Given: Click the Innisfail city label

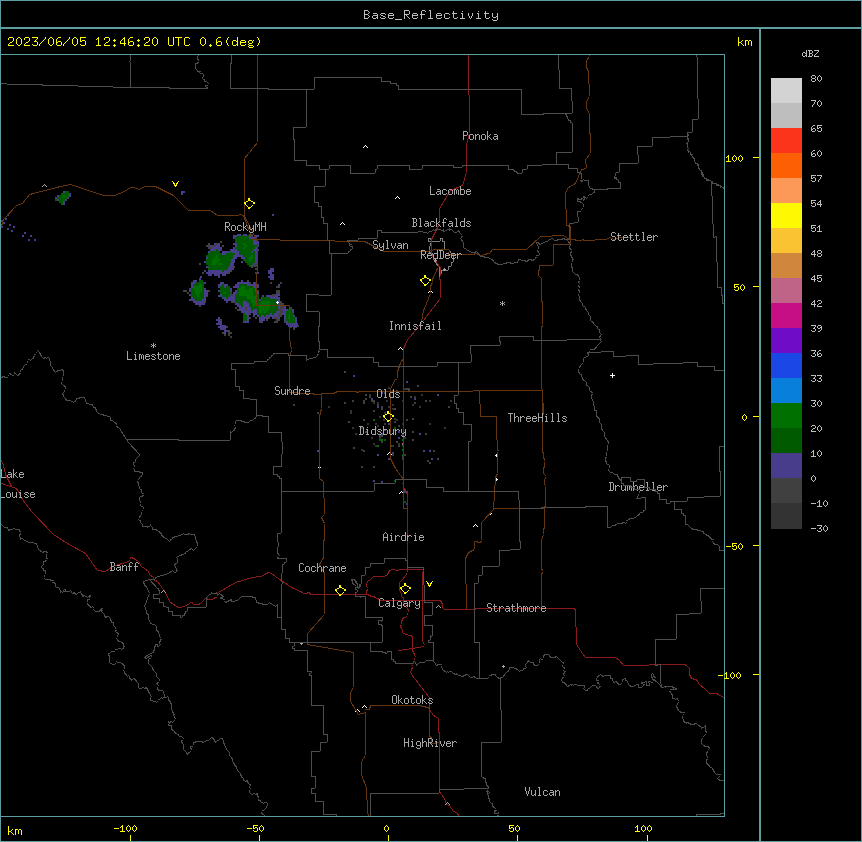Looking at the screenshot, I should (x=415, y=326).
